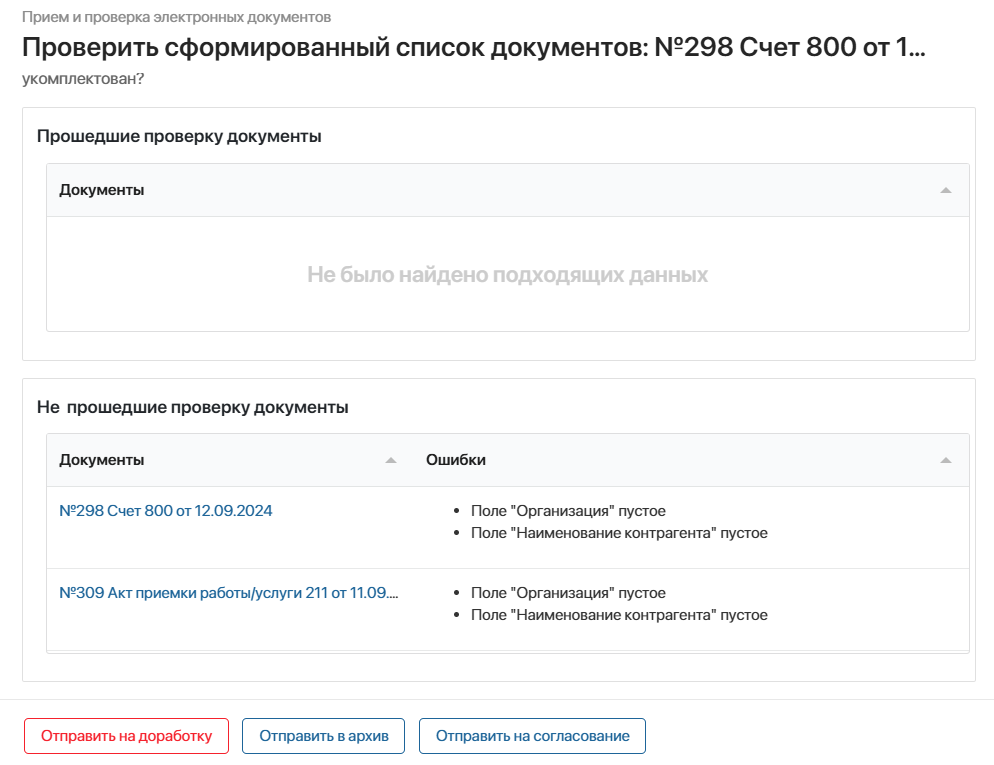Viewport: 994px width, 765px height.
Task: Click the sort arrow in the empty passed documents table
Action: [x=946, y=190]
